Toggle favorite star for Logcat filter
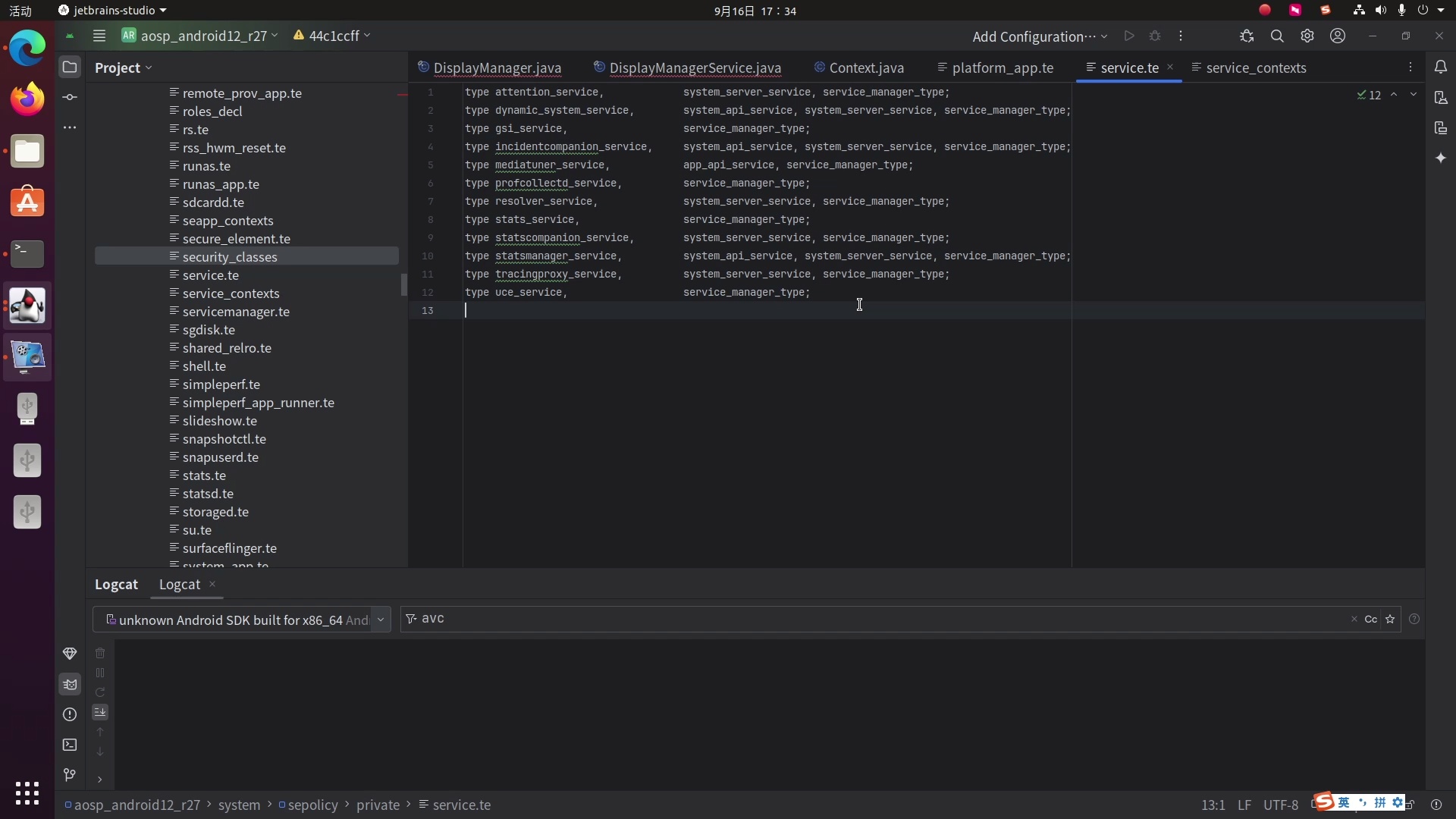This screenshot has width=1456, height=819. 1390,619
